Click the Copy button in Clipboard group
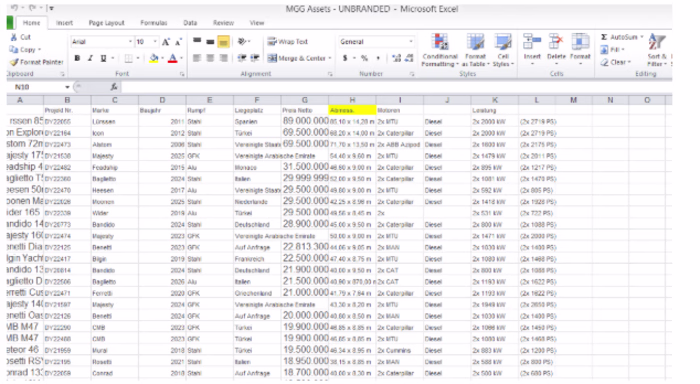Image resolution: width=700 pixels, height=384 pixels. [x=25, y=50]
